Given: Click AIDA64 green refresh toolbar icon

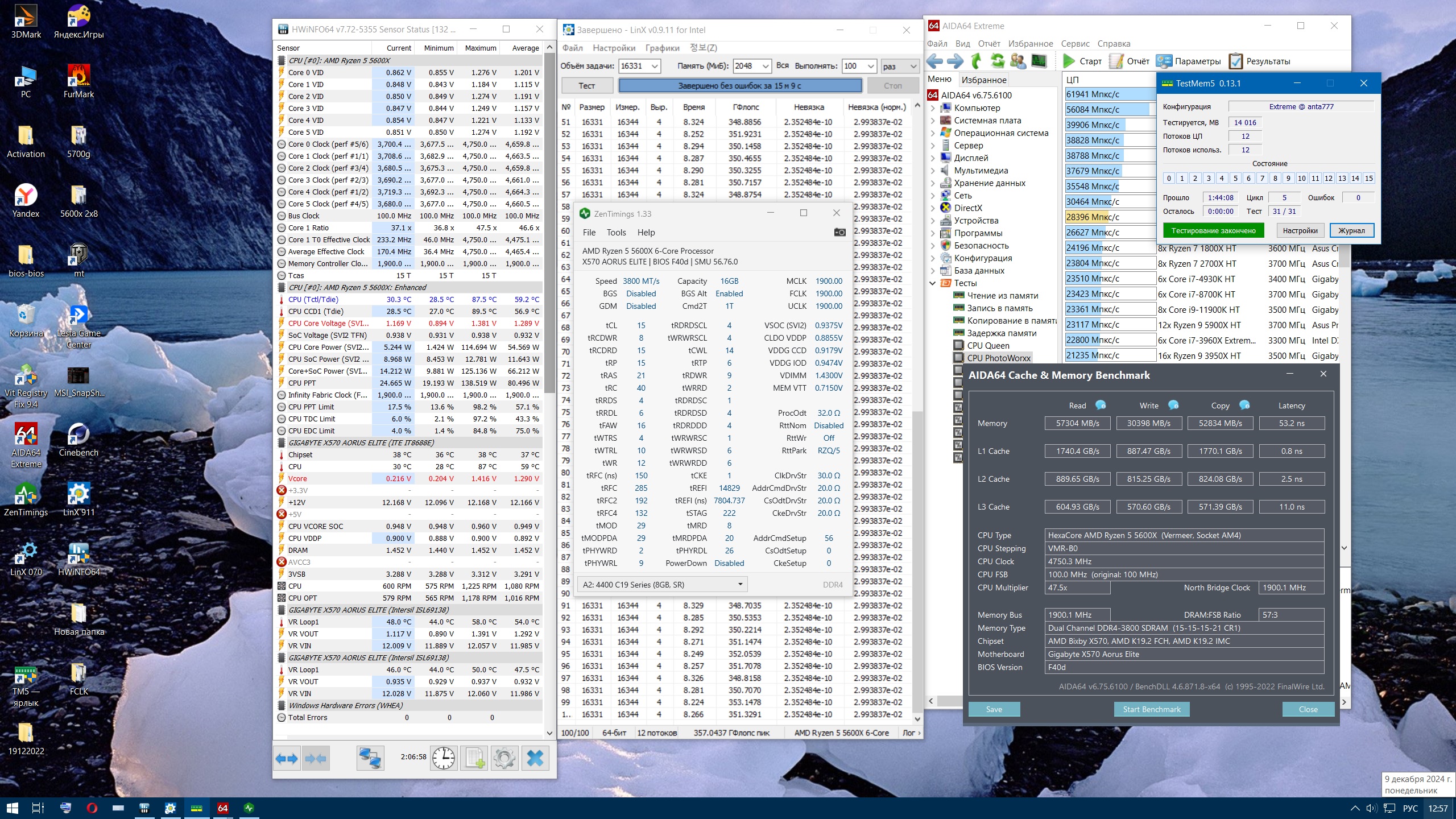Looking at the screenshot, I should pos(997,61).
